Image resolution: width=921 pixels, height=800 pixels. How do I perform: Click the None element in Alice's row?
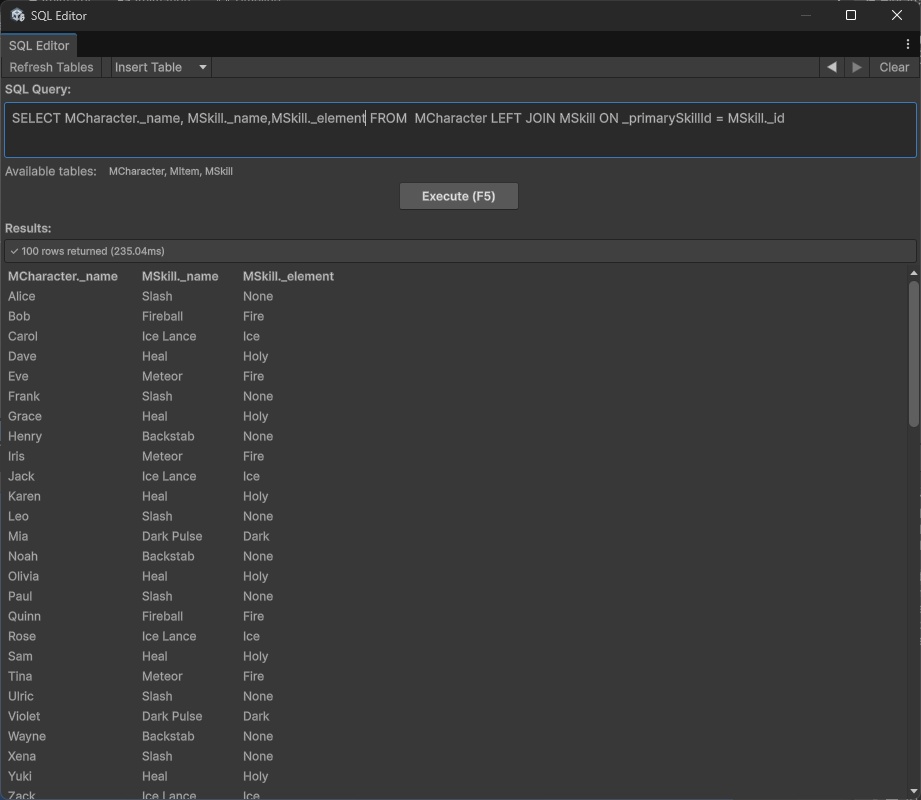pos(258,296)
